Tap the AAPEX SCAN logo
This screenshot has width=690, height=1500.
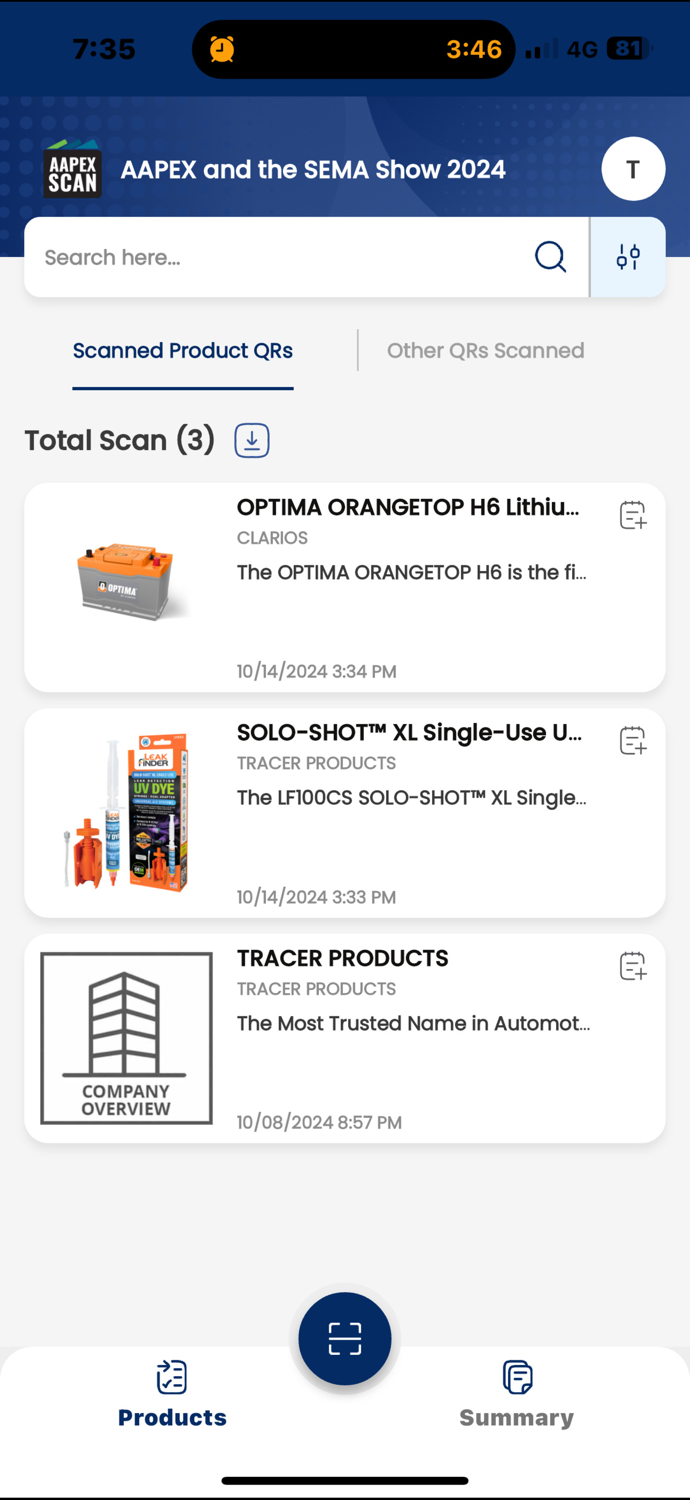pyautogui.click(x=71, y=168)
